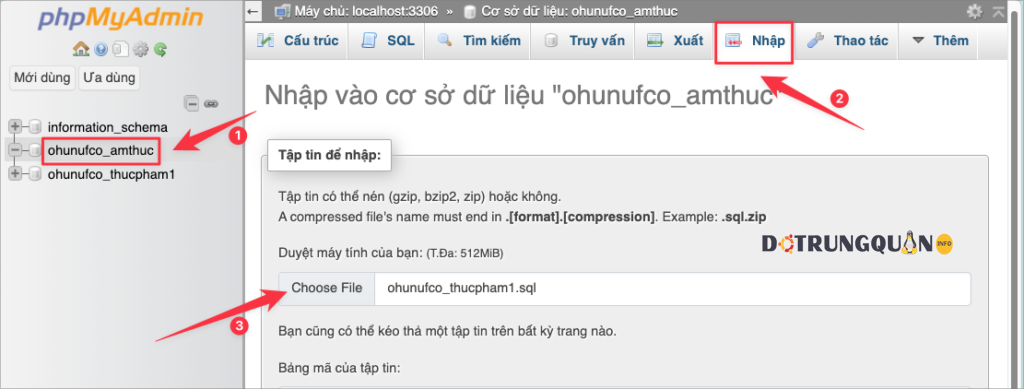The width and height of the screenshot is (1024, 389).
Task: Open navigation settings gear icon in sidebar
Action: [140, 49]
